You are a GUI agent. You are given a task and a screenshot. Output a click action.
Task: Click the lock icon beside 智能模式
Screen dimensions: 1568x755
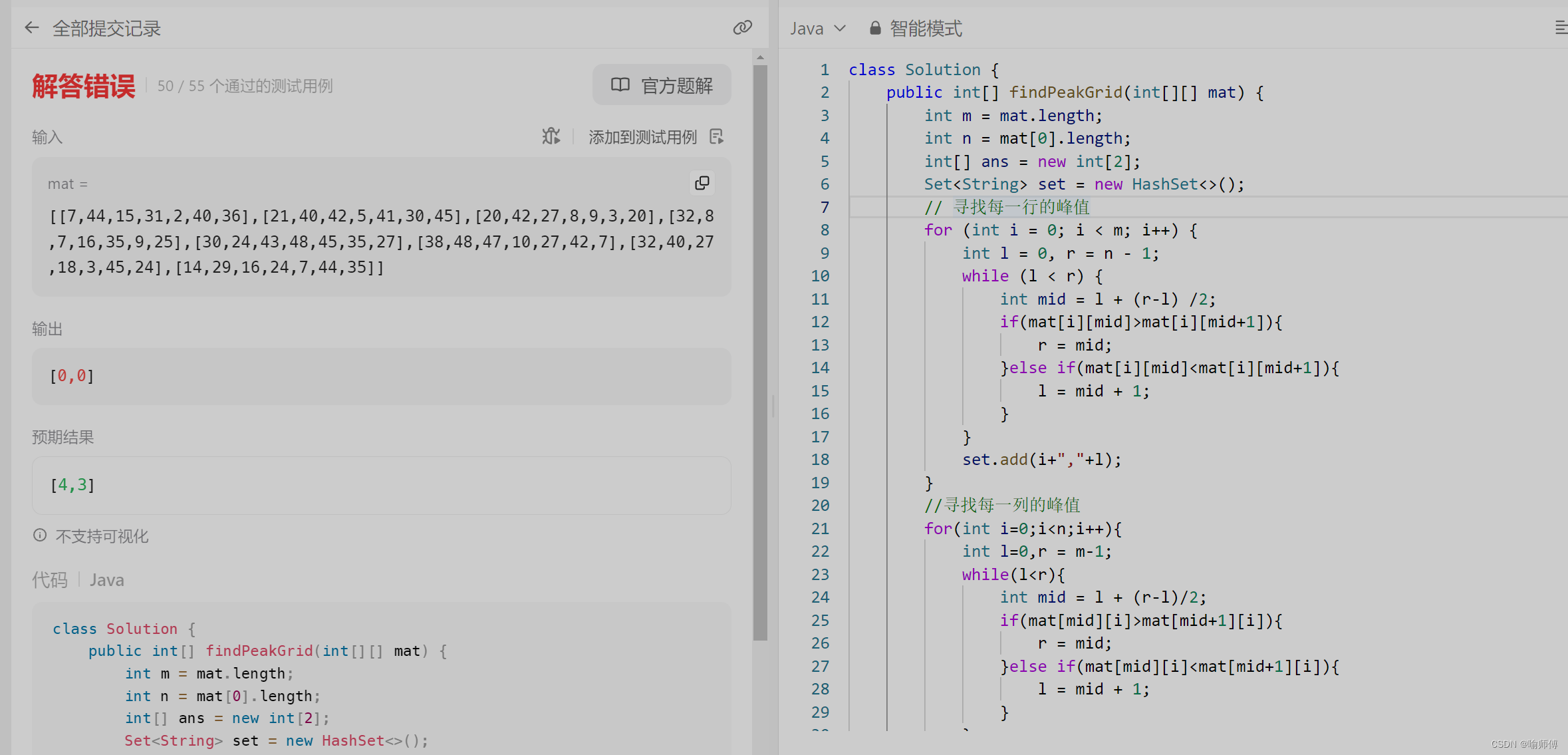[875, 28]
